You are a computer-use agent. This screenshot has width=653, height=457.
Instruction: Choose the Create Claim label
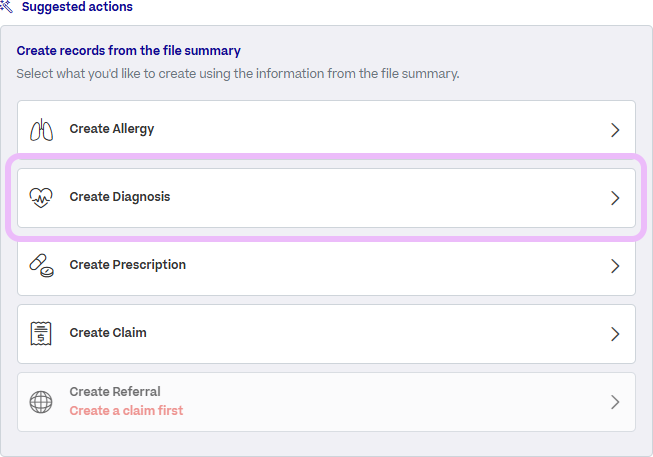click(108, 332)
